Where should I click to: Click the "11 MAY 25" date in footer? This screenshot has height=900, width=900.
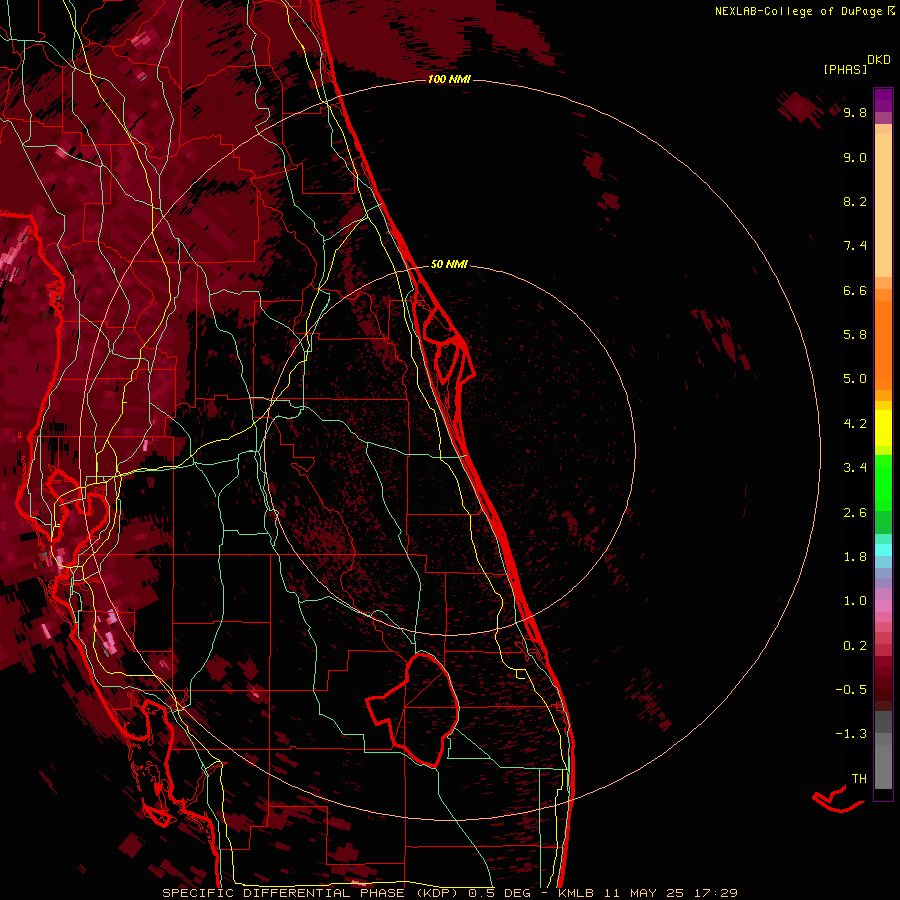[643, 893]
